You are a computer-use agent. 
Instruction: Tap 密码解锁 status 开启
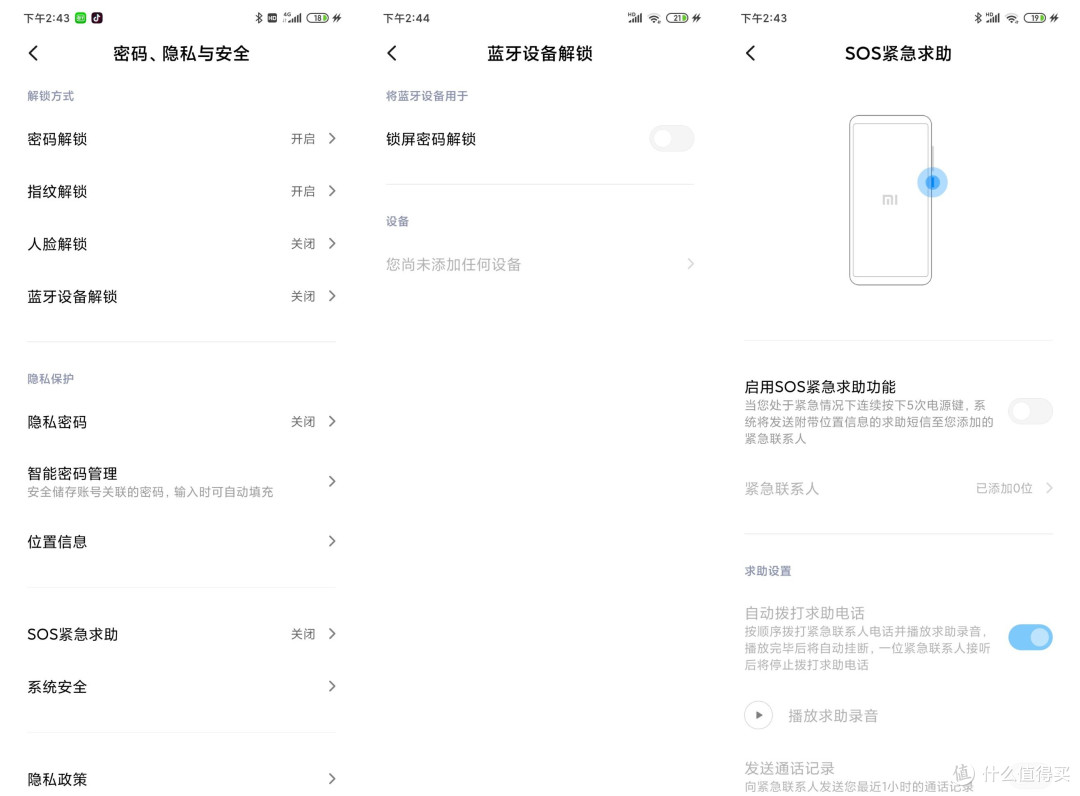click(x=303, y=138)
